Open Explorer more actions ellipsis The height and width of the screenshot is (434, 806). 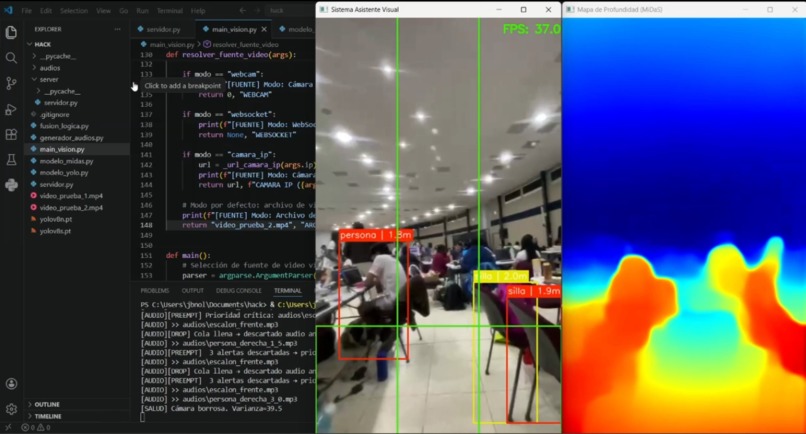[118, 29]
